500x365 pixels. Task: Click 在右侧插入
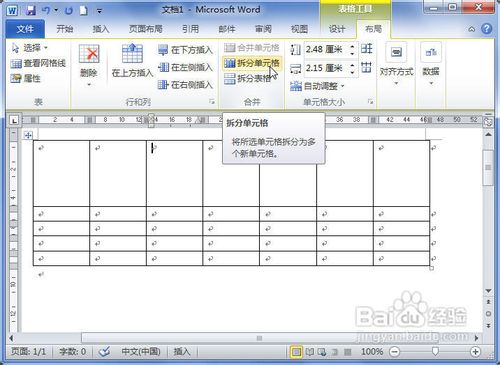tap(185, 85)
